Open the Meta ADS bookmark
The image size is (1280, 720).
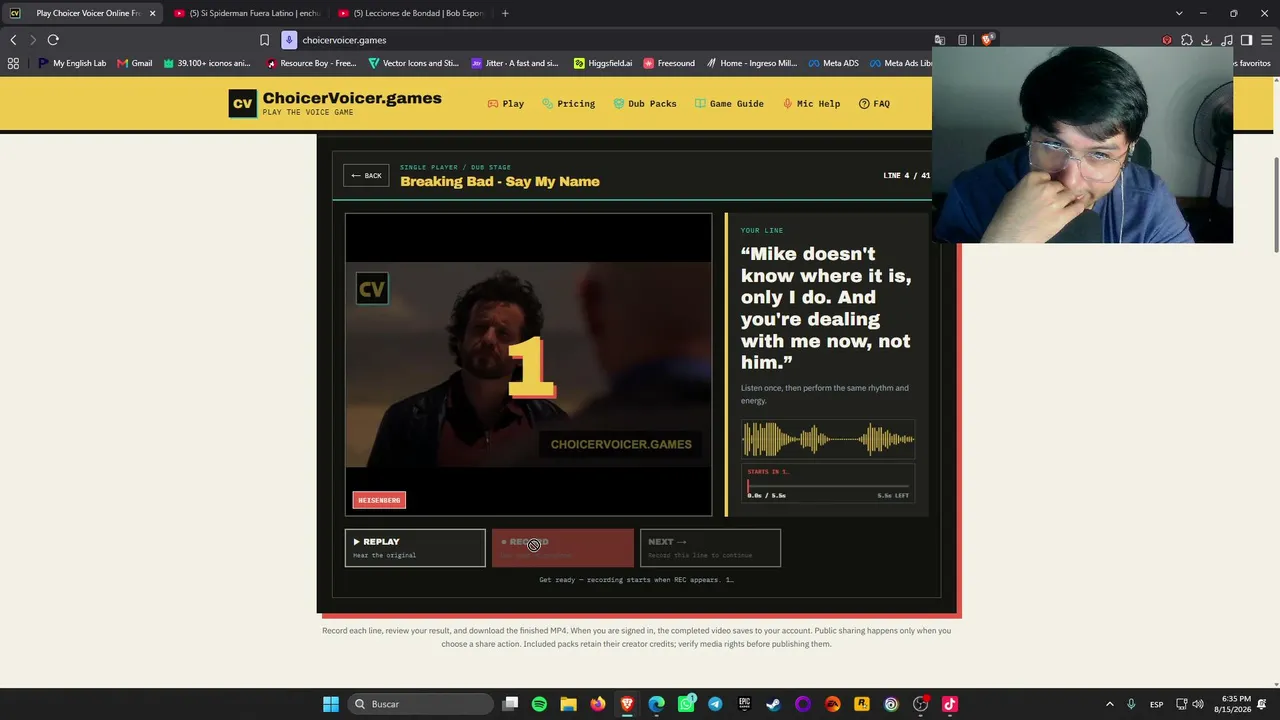[x=833, y=63]
